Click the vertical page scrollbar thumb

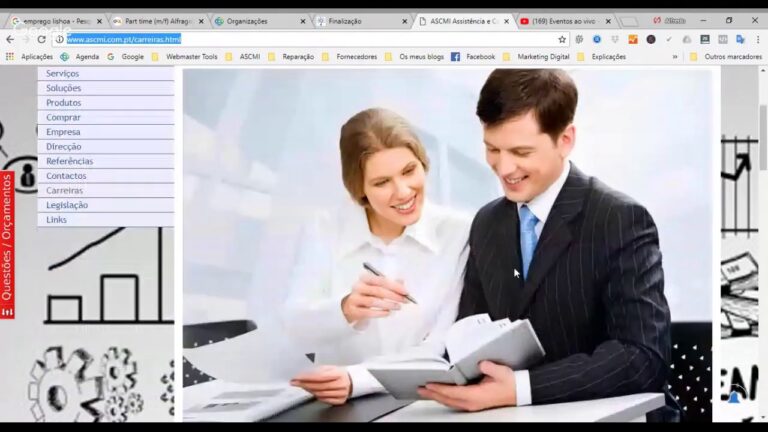pyautogui.click(x=763, y=137)
